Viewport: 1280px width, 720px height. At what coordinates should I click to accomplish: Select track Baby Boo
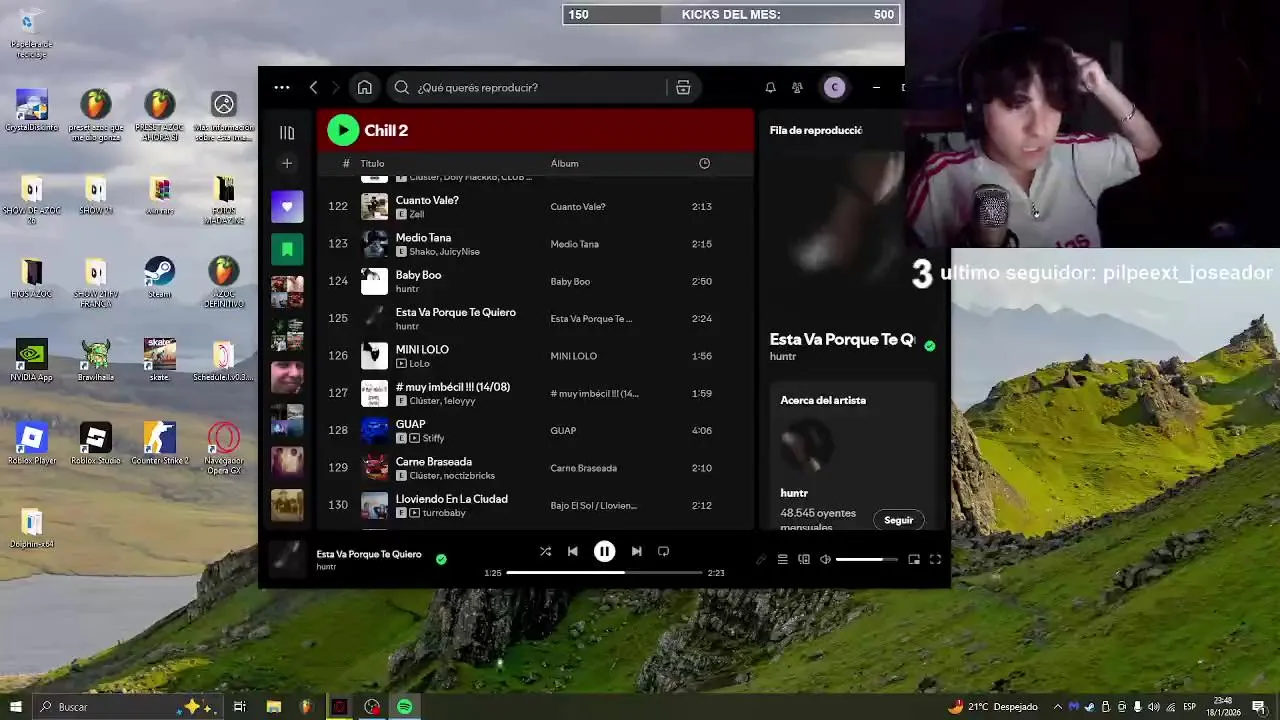coord(535,281)
